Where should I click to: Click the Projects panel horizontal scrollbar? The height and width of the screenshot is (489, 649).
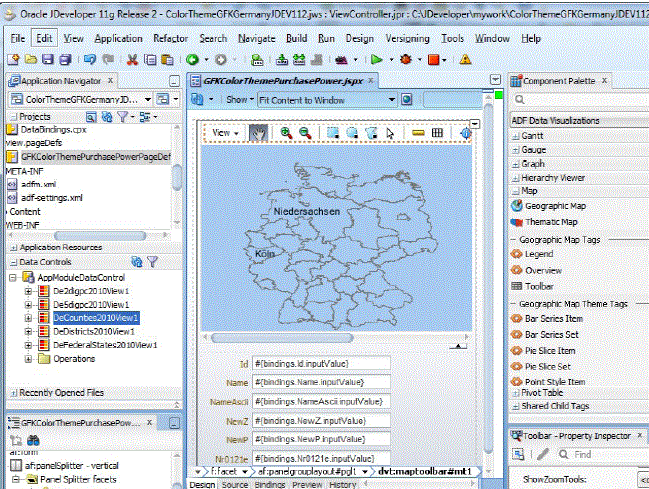[100, 236]
